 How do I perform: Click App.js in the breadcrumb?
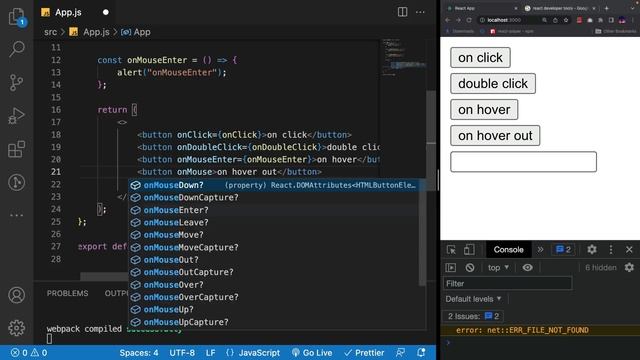click(96, 32)
